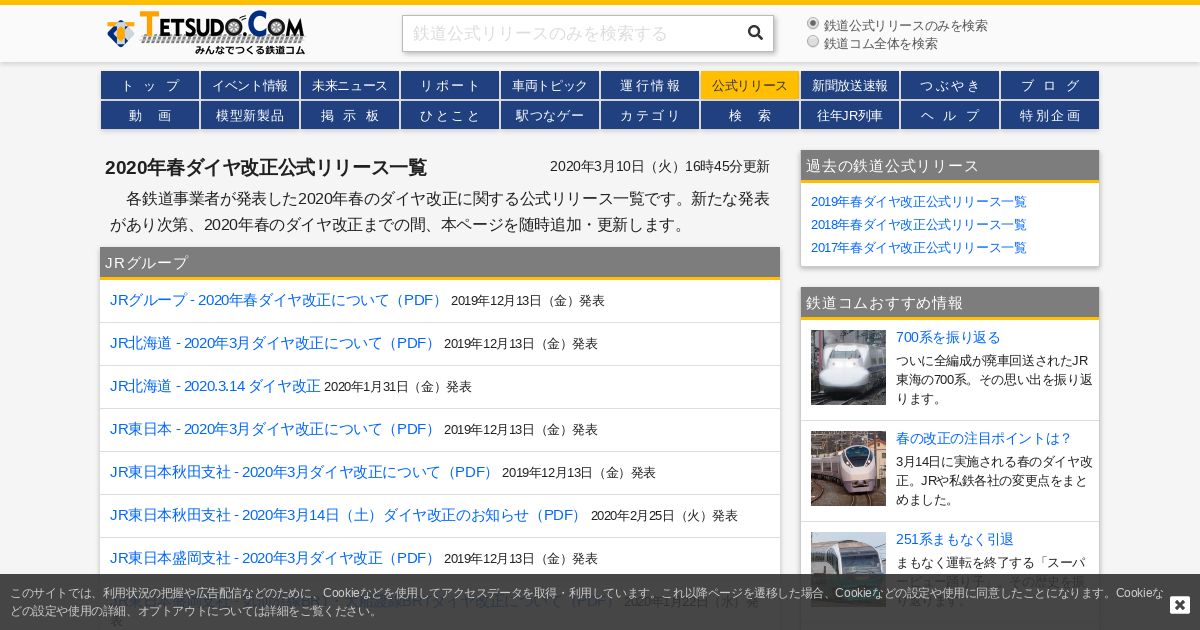Screen dimensions: 1200x630
Task: Click the JRグループ section header
Action: [440, 262]
